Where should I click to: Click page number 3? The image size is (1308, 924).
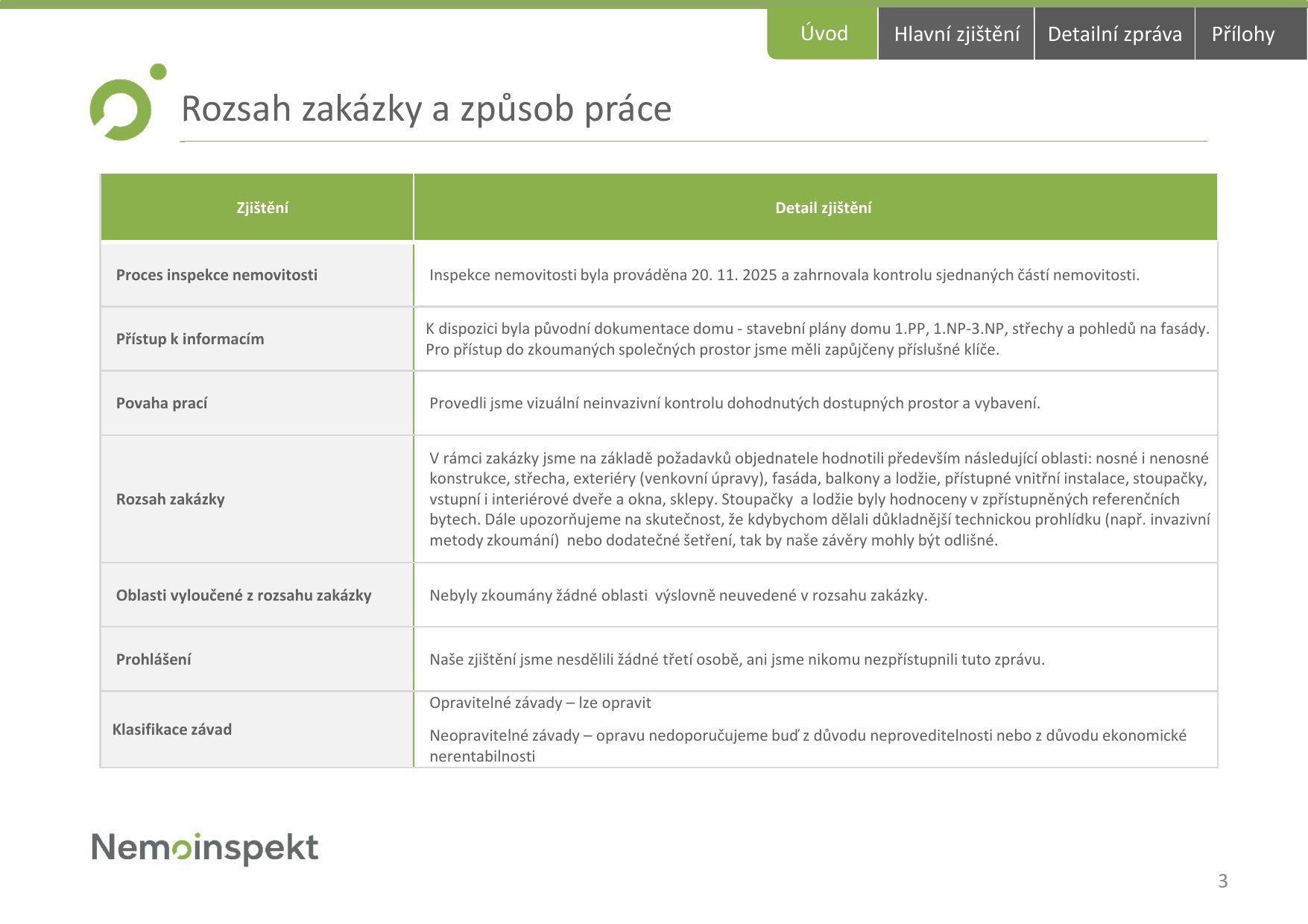tap(1222, 881)
